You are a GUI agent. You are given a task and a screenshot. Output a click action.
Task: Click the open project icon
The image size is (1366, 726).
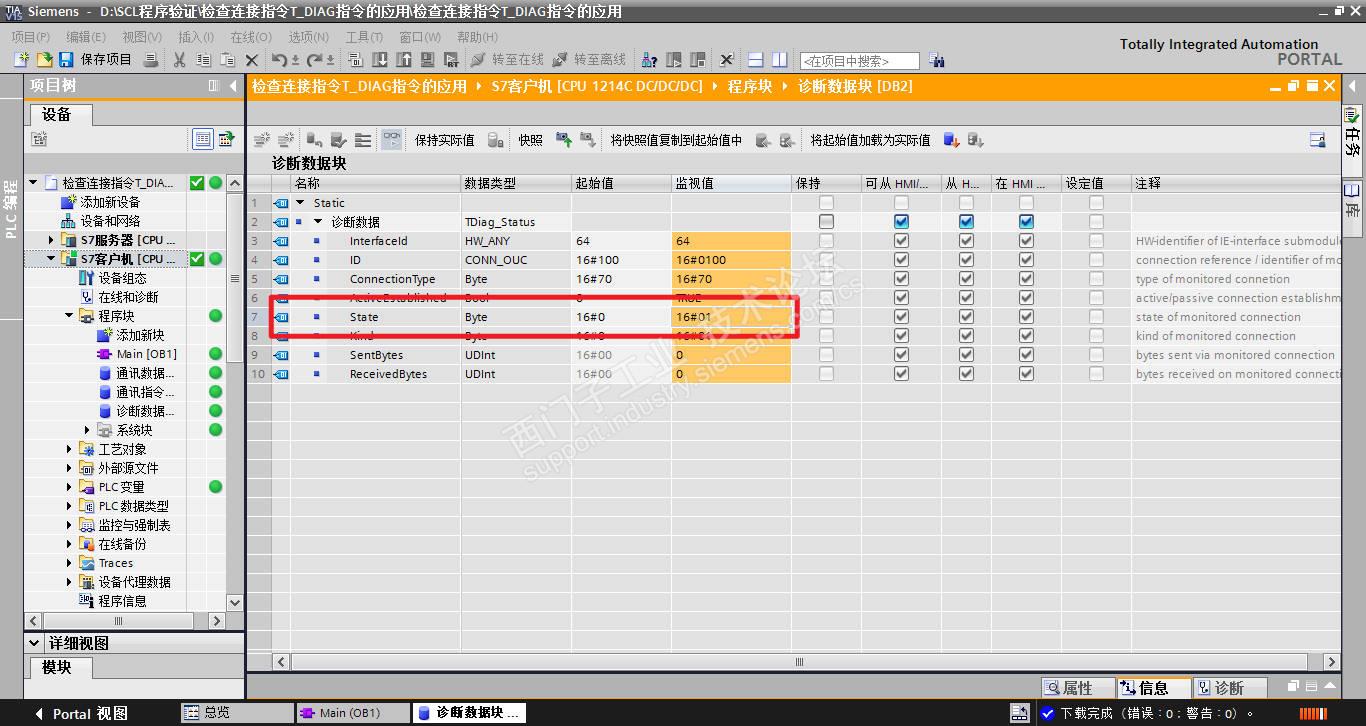pos(43,60)
